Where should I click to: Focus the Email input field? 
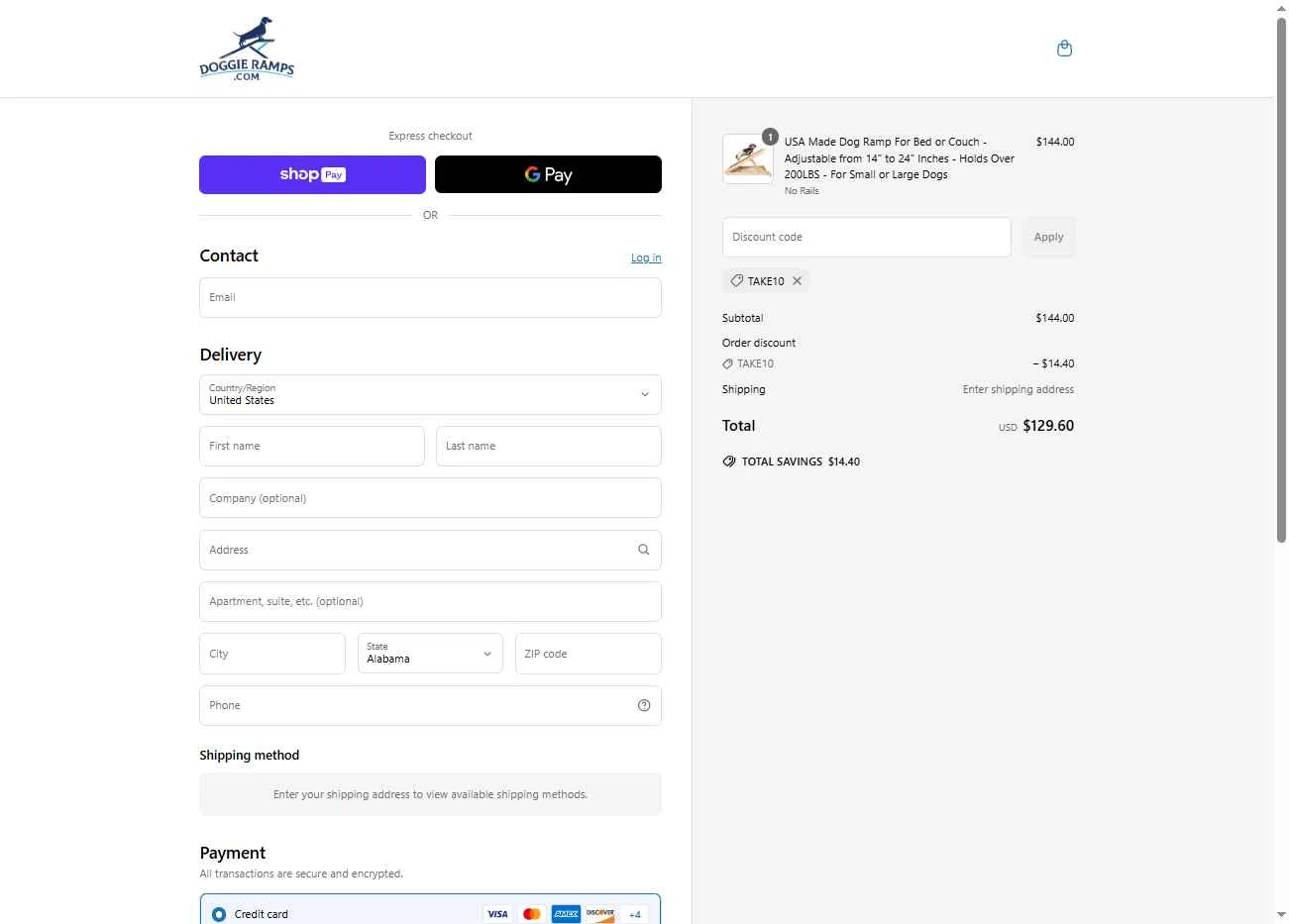coord(430,297)
